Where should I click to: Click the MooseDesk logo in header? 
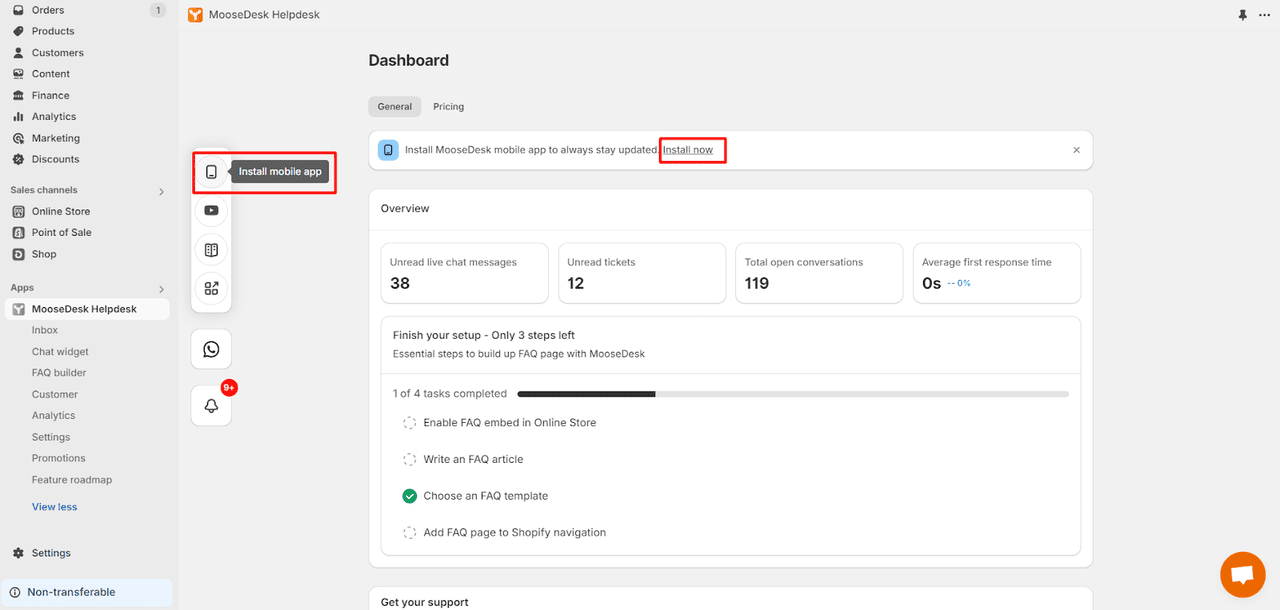pos(195,15)
